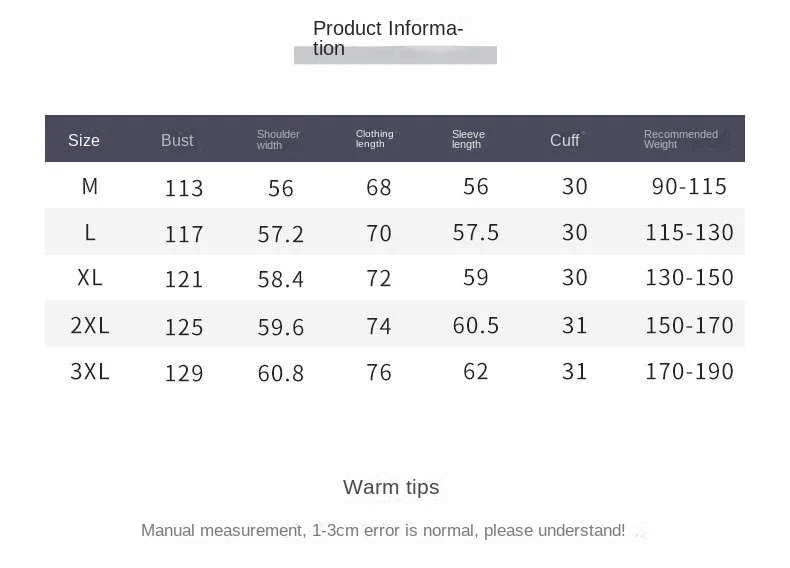This screenshot has height=568, width=790.
Task: Select the Clothing length header
Action: [374, 139]
